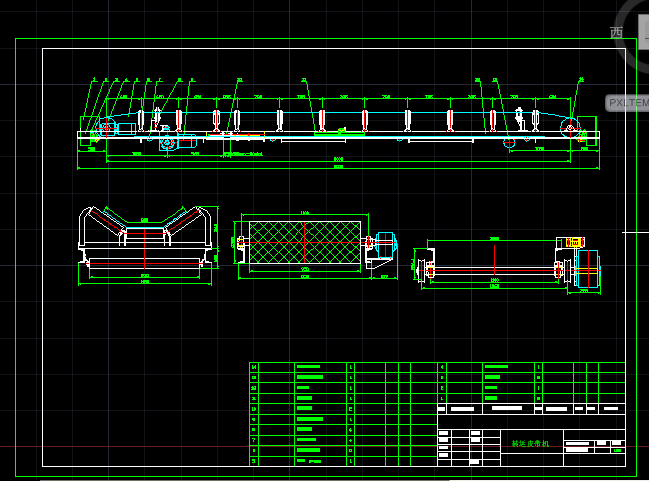This screenshot has height=481, width=649.
Task: Select the cyan motor beside the hatched drum
Action: click(x=385, y=244)
